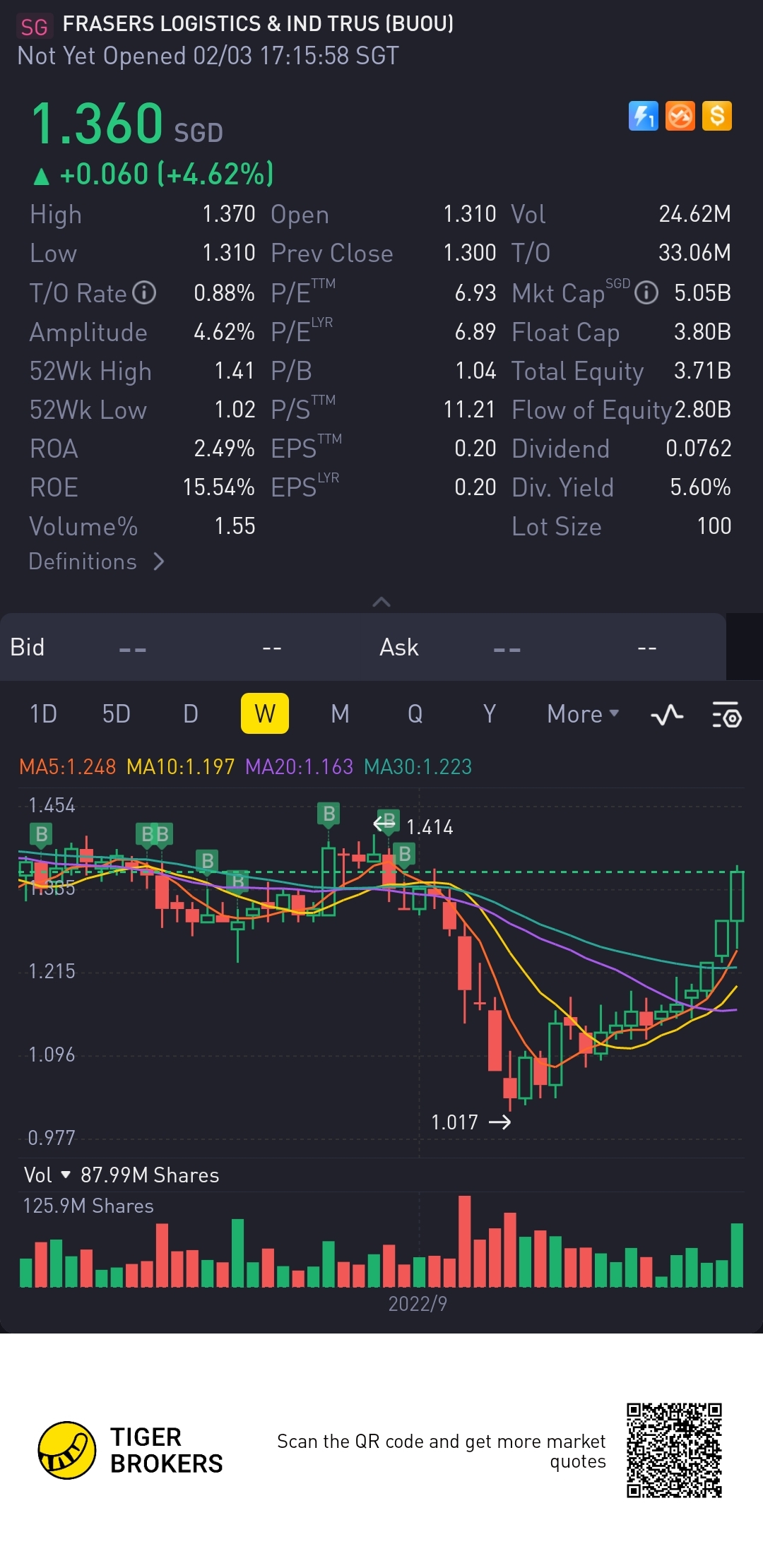Tap the MA20:1.163 indicator label

pyautogui.click(x=299, y=766)
